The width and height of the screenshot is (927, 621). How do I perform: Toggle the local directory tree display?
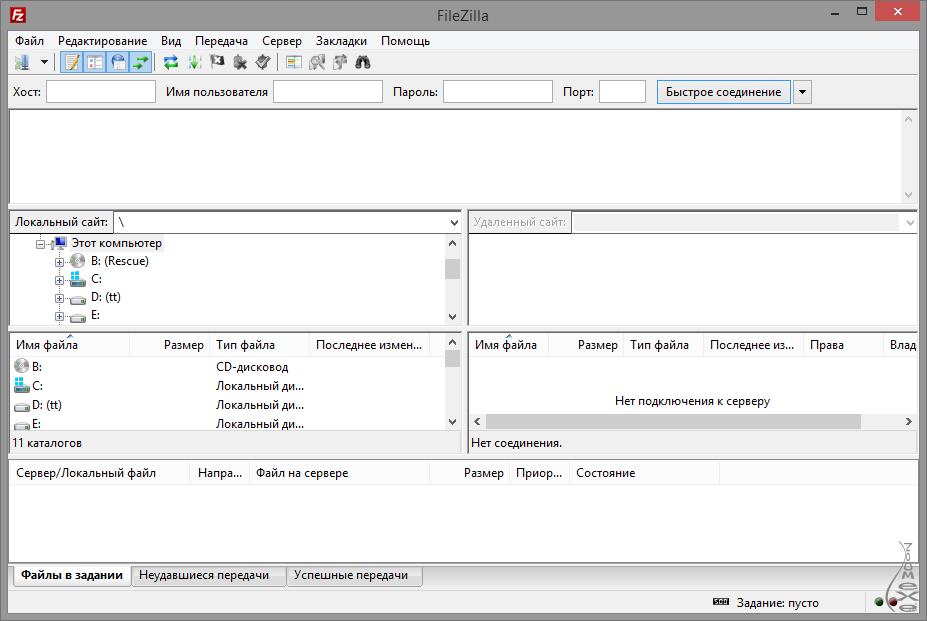click(95, 62)
